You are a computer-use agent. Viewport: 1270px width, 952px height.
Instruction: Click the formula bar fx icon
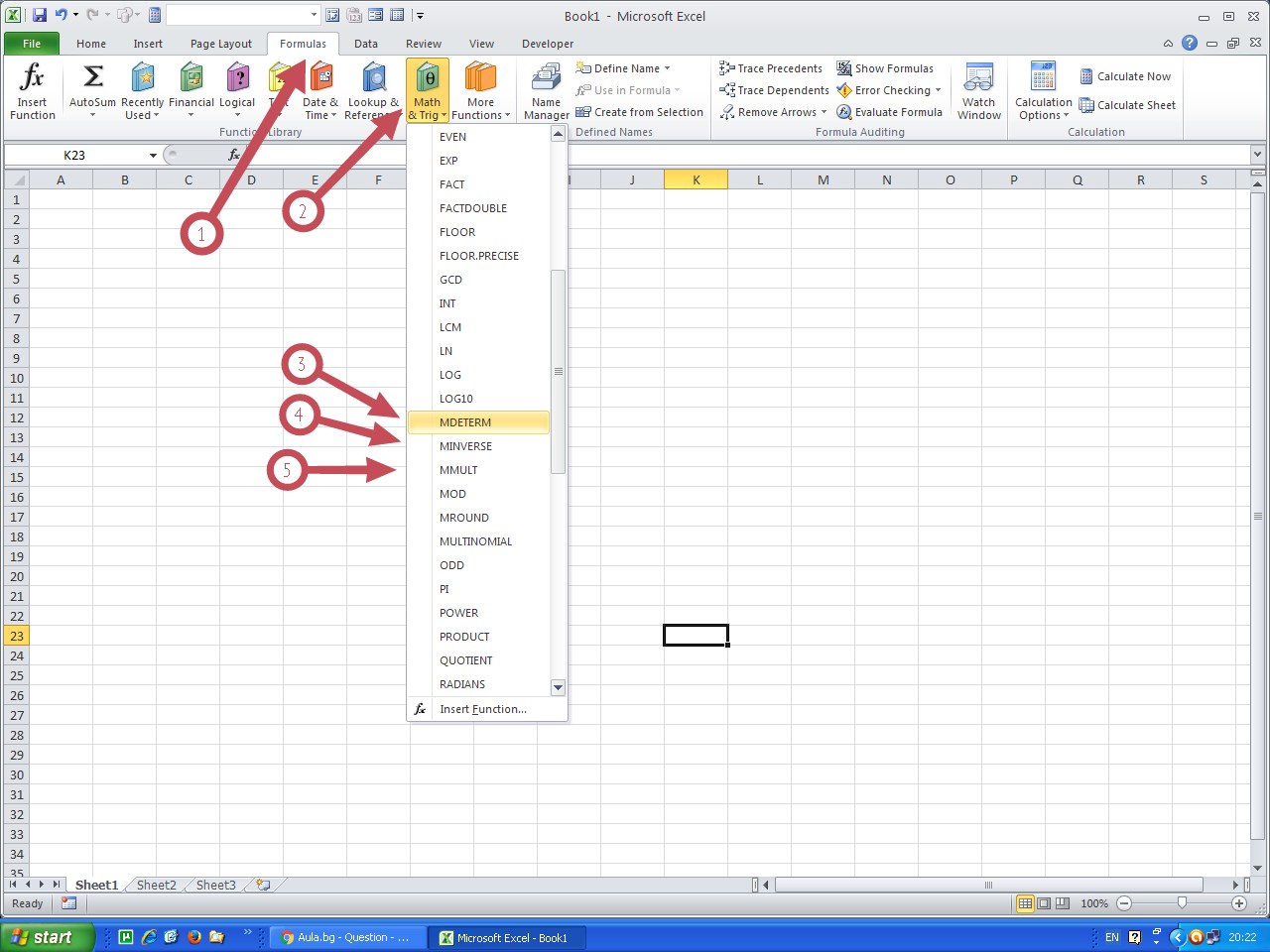pos(234,155)
